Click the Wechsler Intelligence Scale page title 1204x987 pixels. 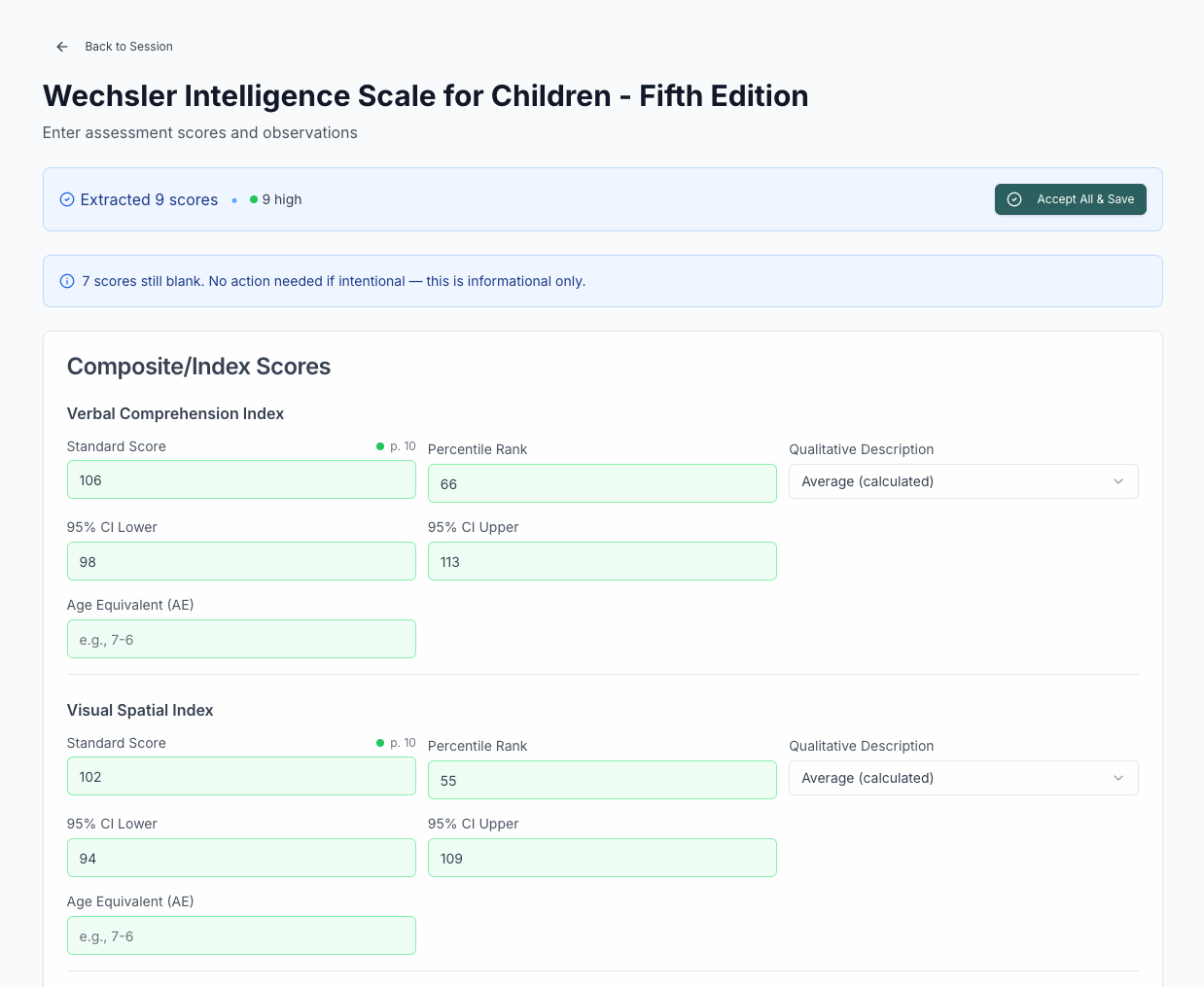(x=425, y=96)
